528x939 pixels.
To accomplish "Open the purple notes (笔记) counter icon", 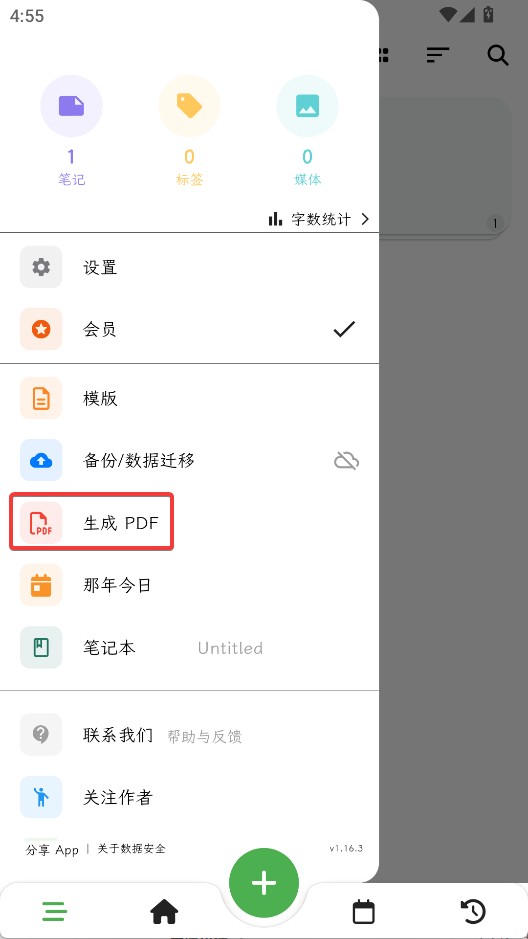I will click(x=71, y=106).
